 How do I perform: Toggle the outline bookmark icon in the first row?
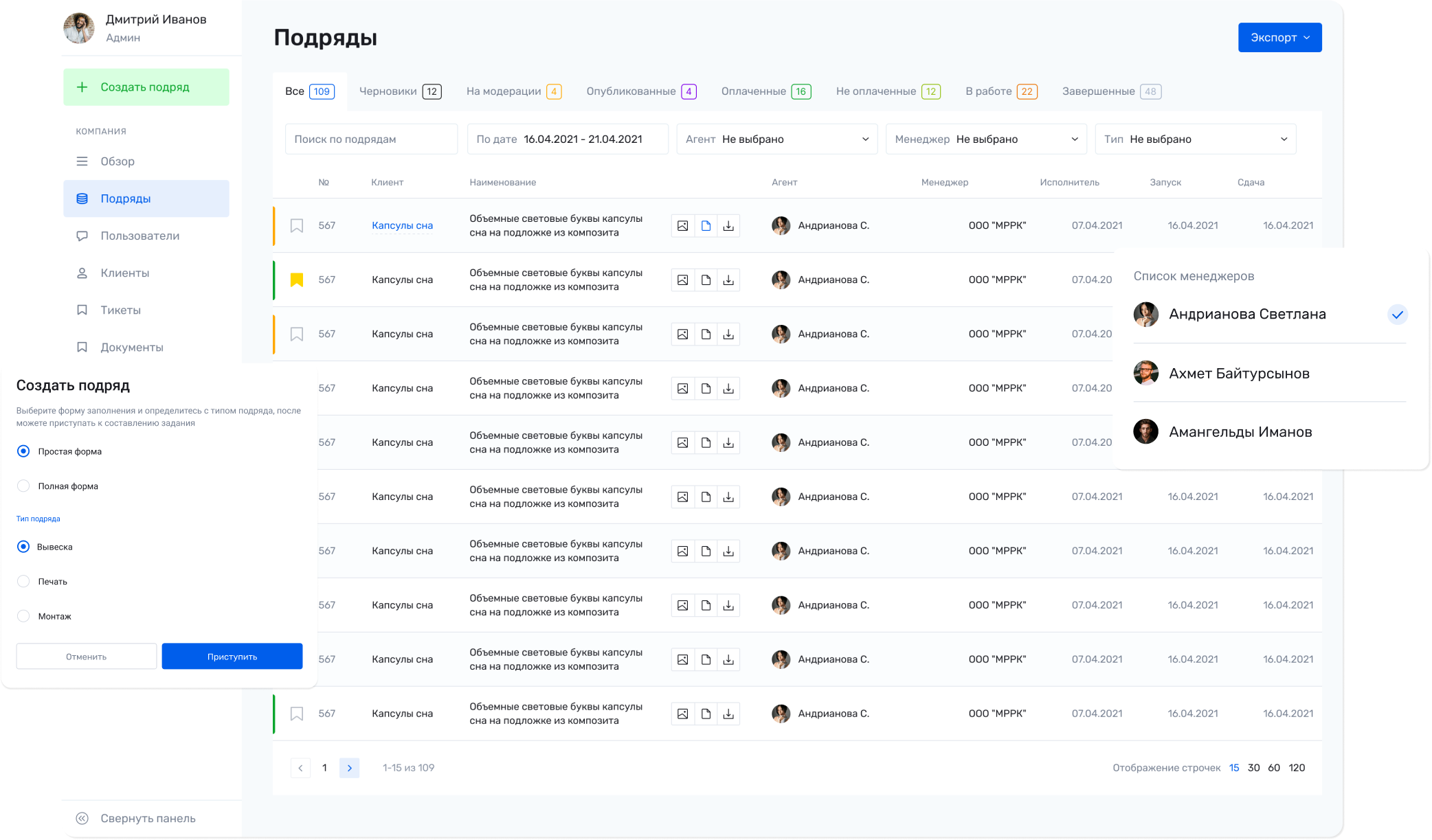[x=296, y=225]
